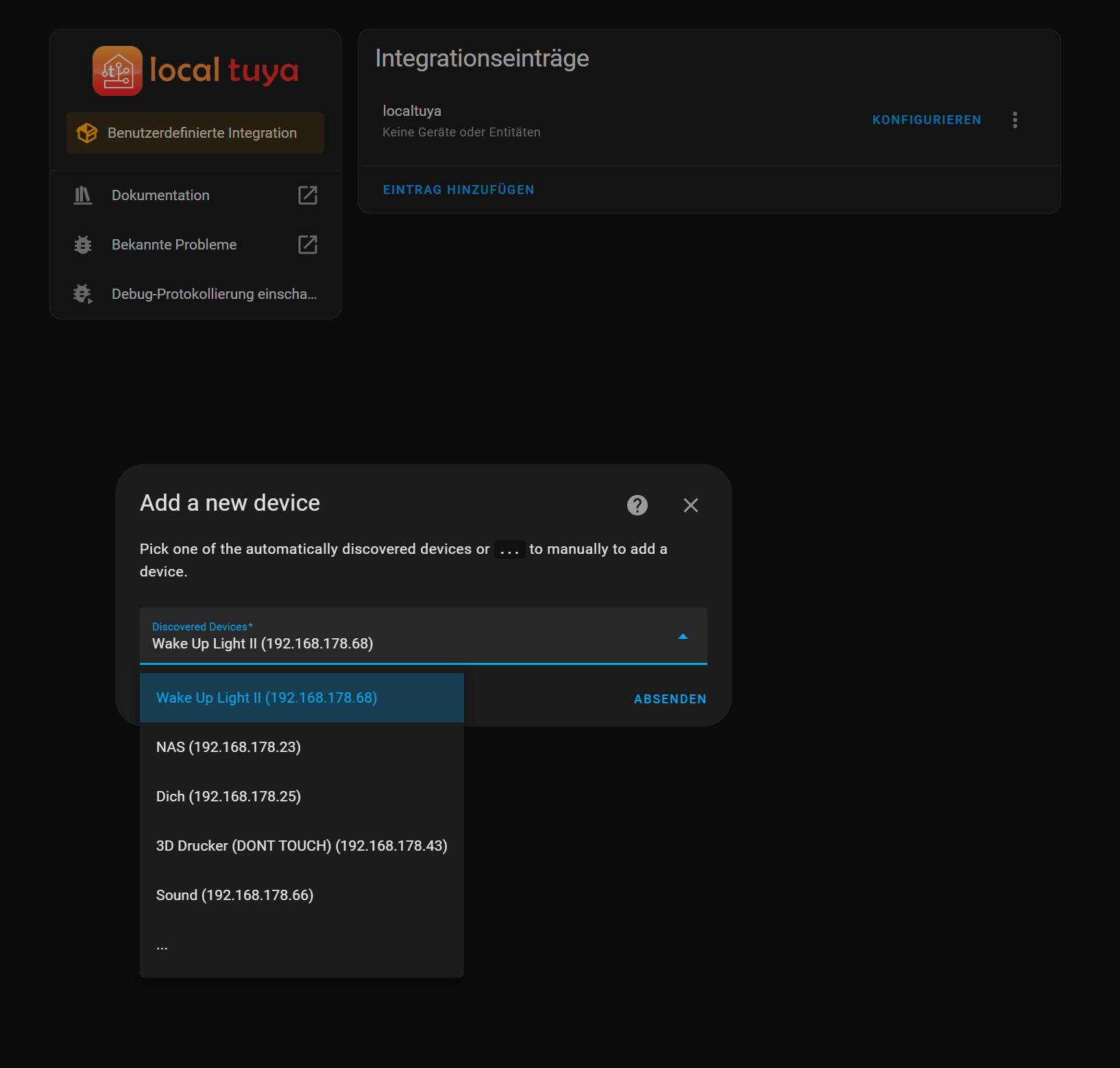Open the help icon in the device dialog
Image resolution: width=1120 pixels, height=1068 pixels.
point(637,505)
